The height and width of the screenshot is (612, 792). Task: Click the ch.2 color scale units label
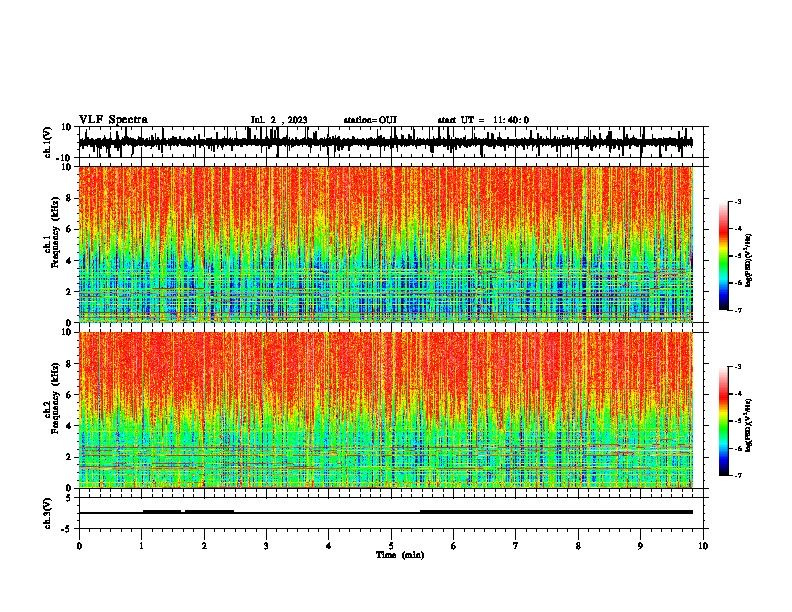pos(749,425)
